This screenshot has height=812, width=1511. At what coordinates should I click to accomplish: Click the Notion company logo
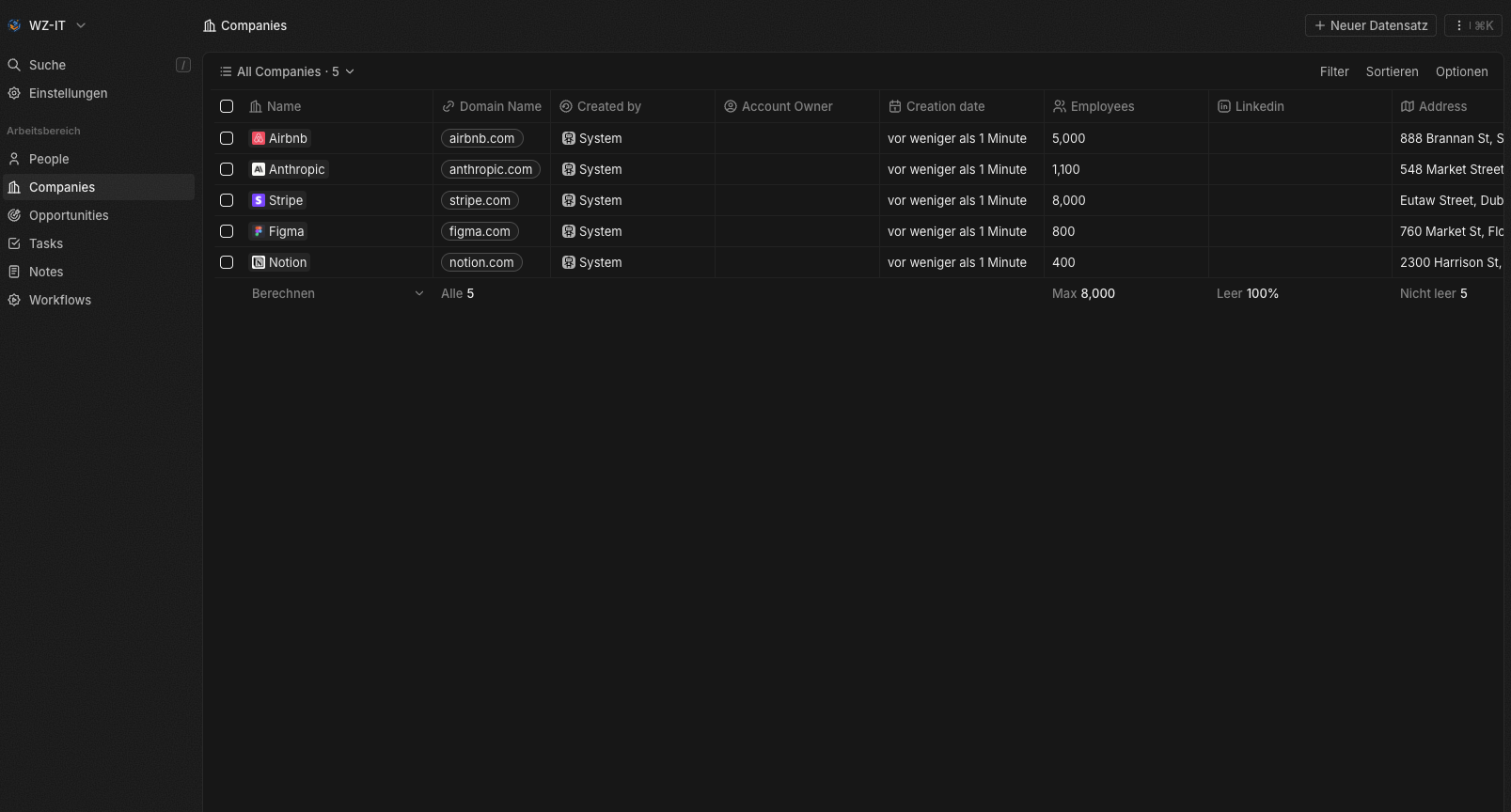[259, 262]
